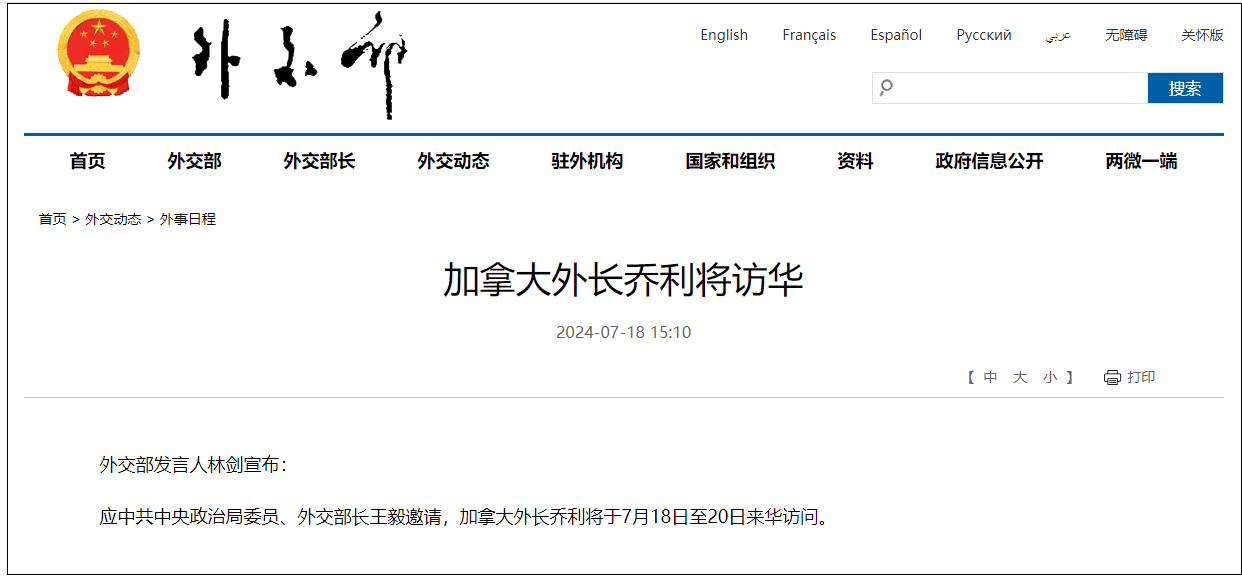Click the 搜索 search button
The image size is (1242, 580).
point(1185,88)
